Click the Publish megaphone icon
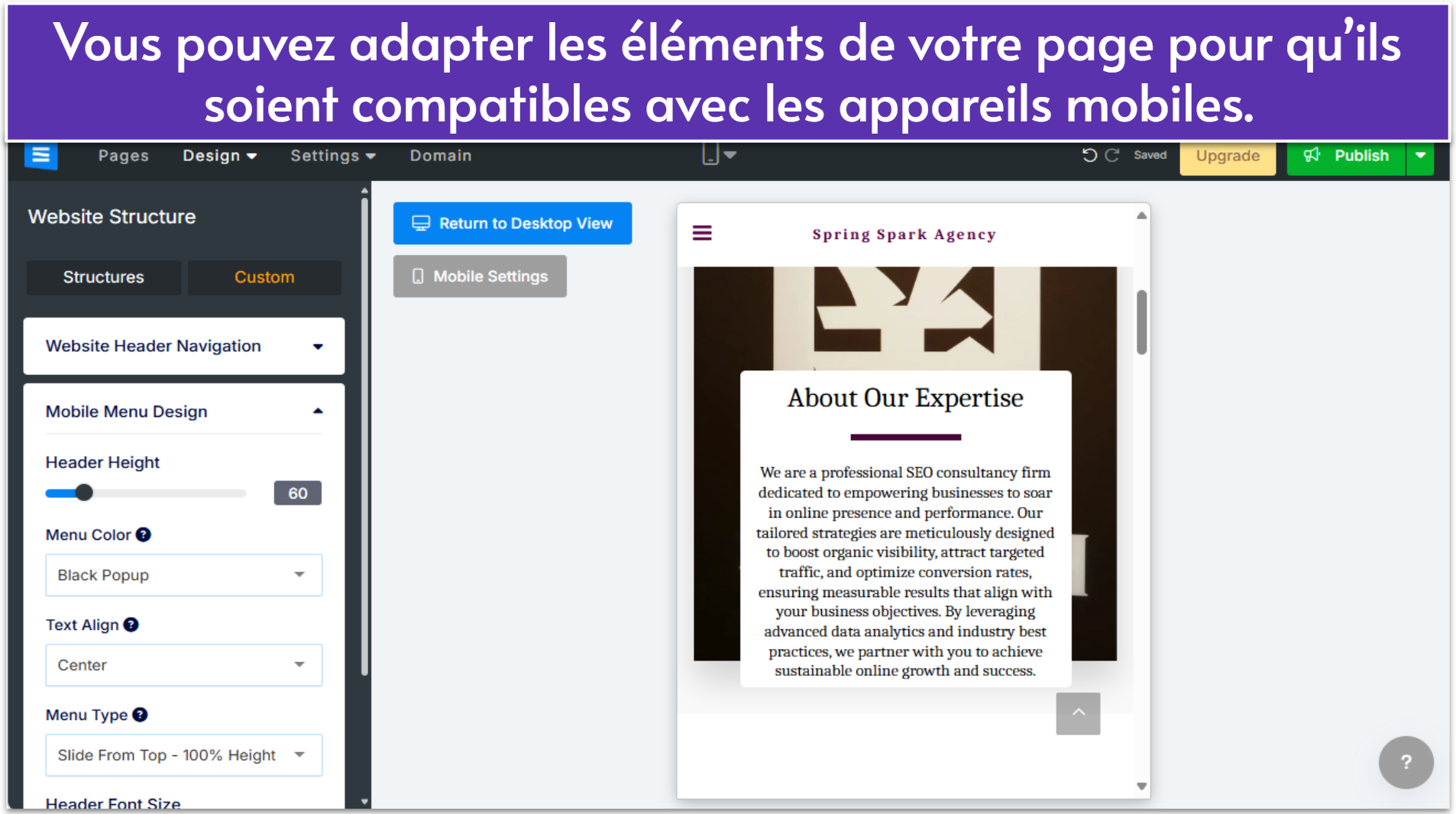Image resolution: width=1456 pixels, height=814 pixels. click(1312, 155)
